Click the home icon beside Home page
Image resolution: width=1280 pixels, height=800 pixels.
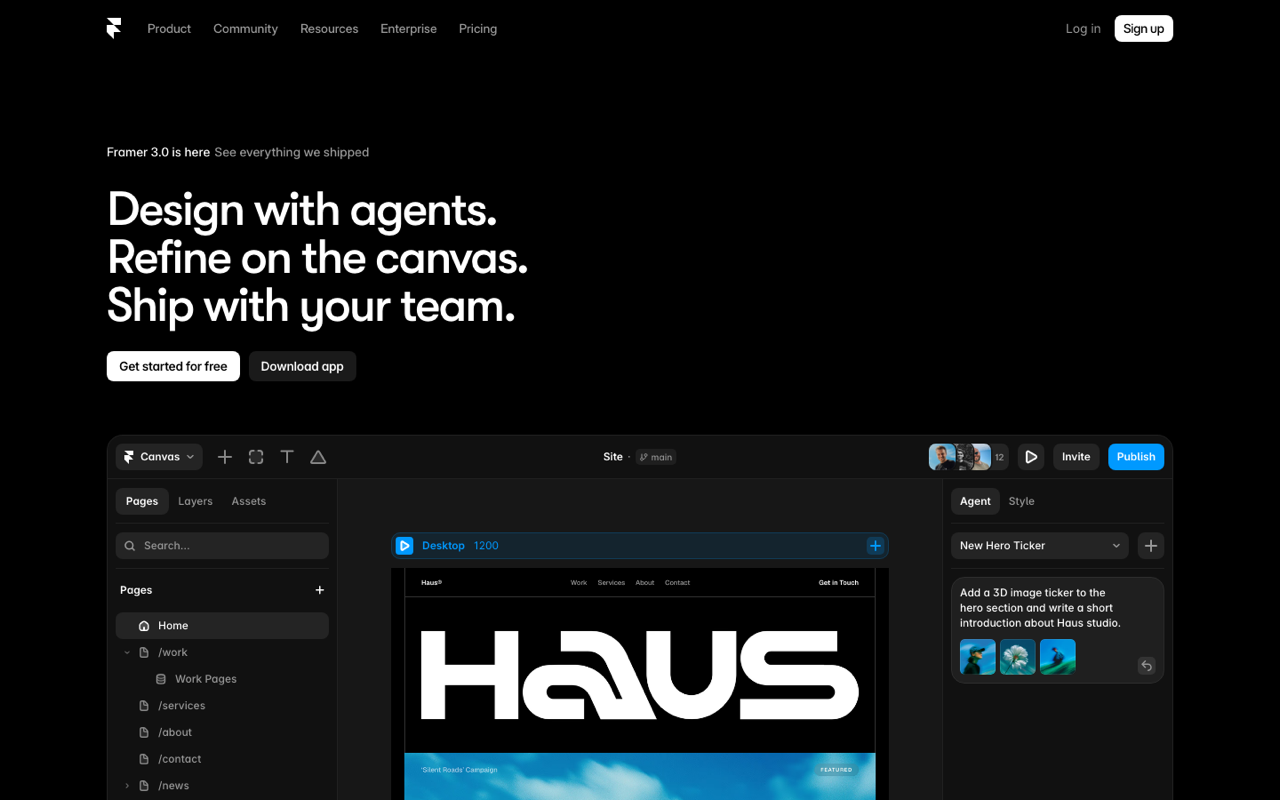click(x=144, y=626)
